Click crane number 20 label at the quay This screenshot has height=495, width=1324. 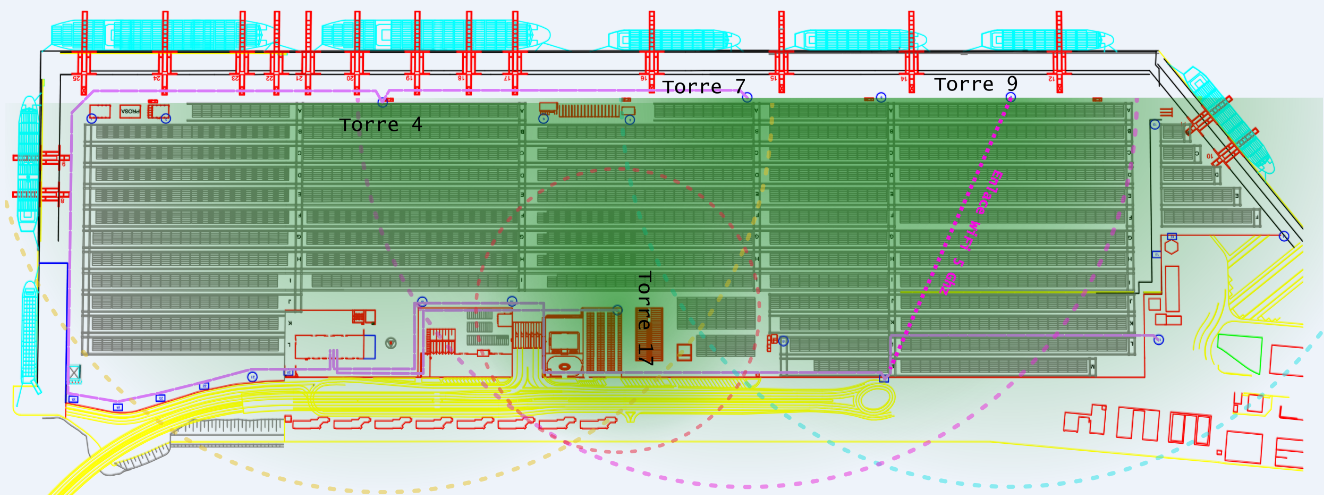coord(350,77)
